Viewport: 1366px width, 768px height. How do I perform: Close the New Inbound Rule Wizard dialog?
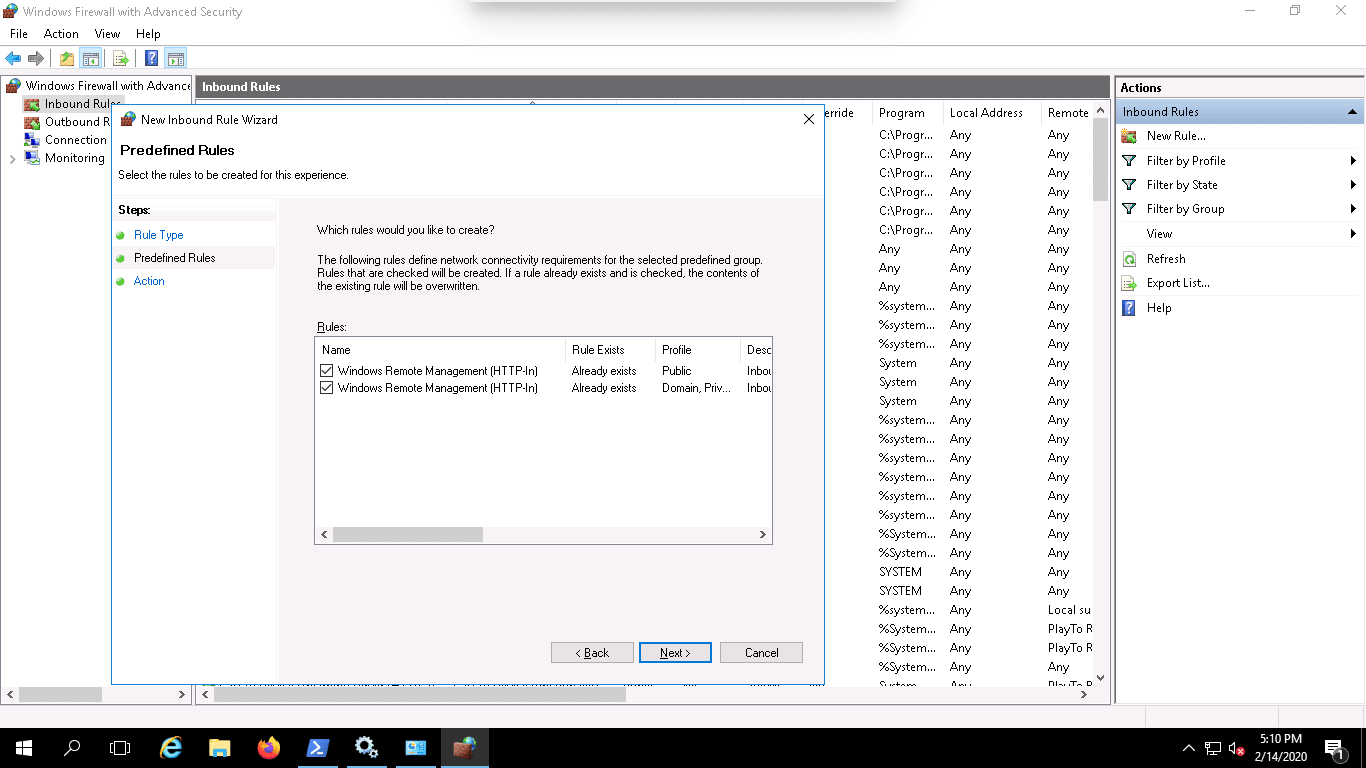tap(809, 119)
